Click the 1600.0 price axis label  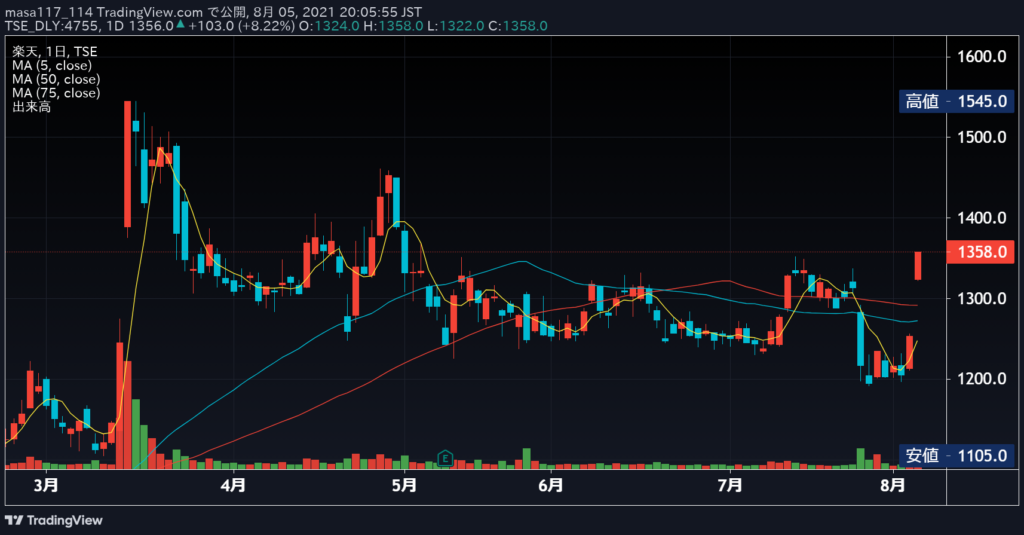coord(982,56)
